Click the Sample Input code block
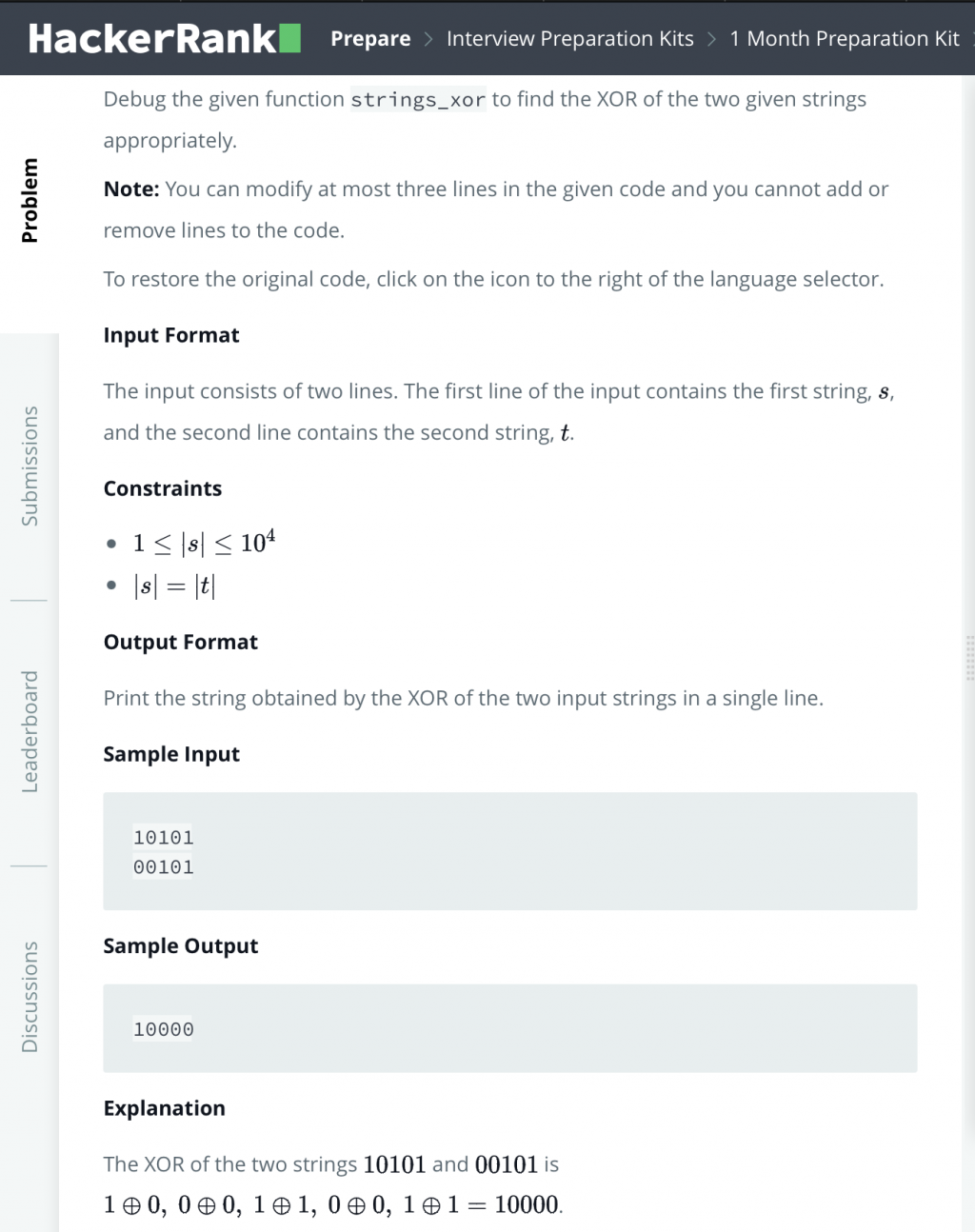This screenshot has width=975, height=1232. pos(509,851)
